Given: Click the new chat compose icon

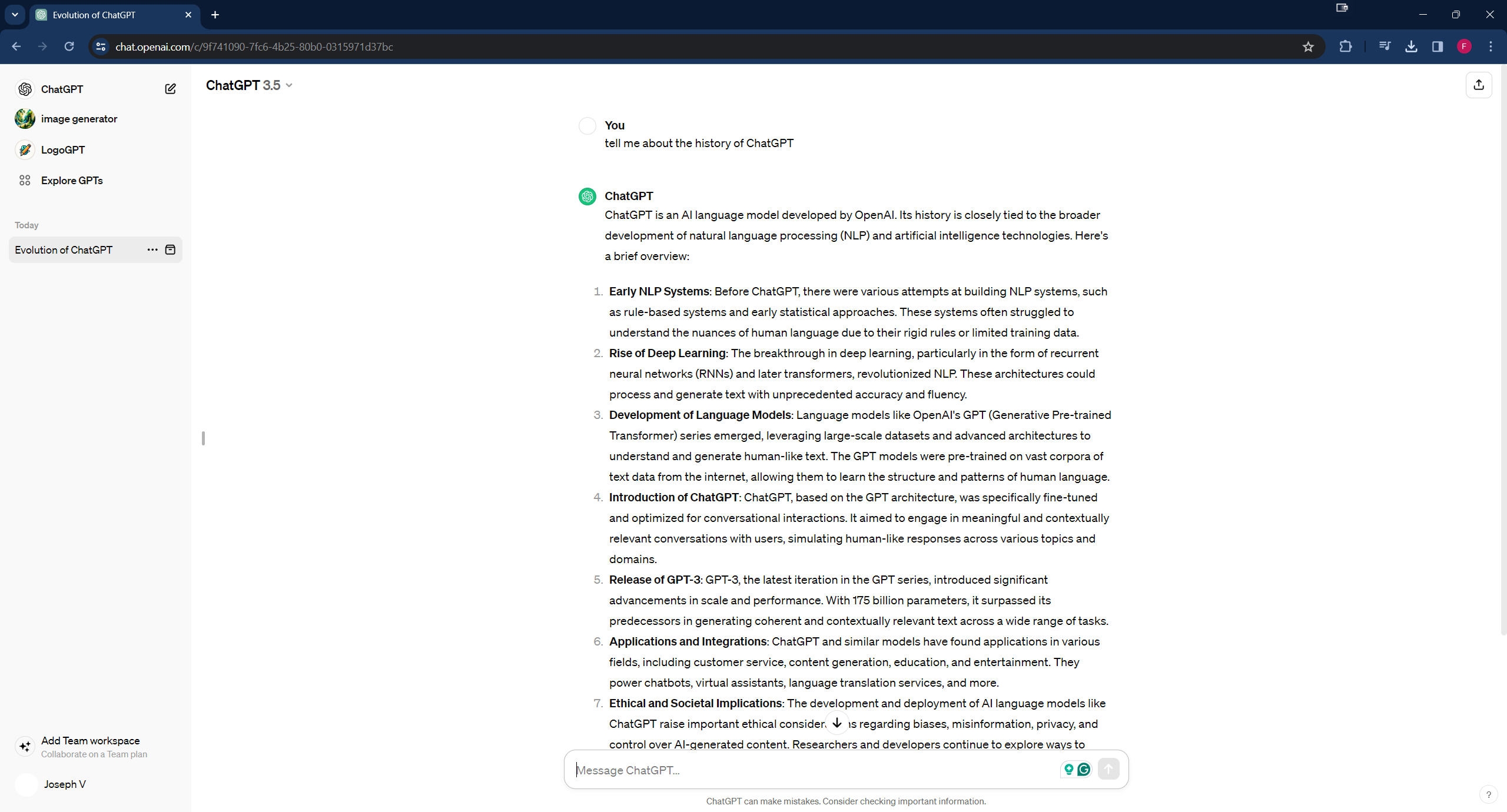Looking at the screenshot, I should click(171, 89).
